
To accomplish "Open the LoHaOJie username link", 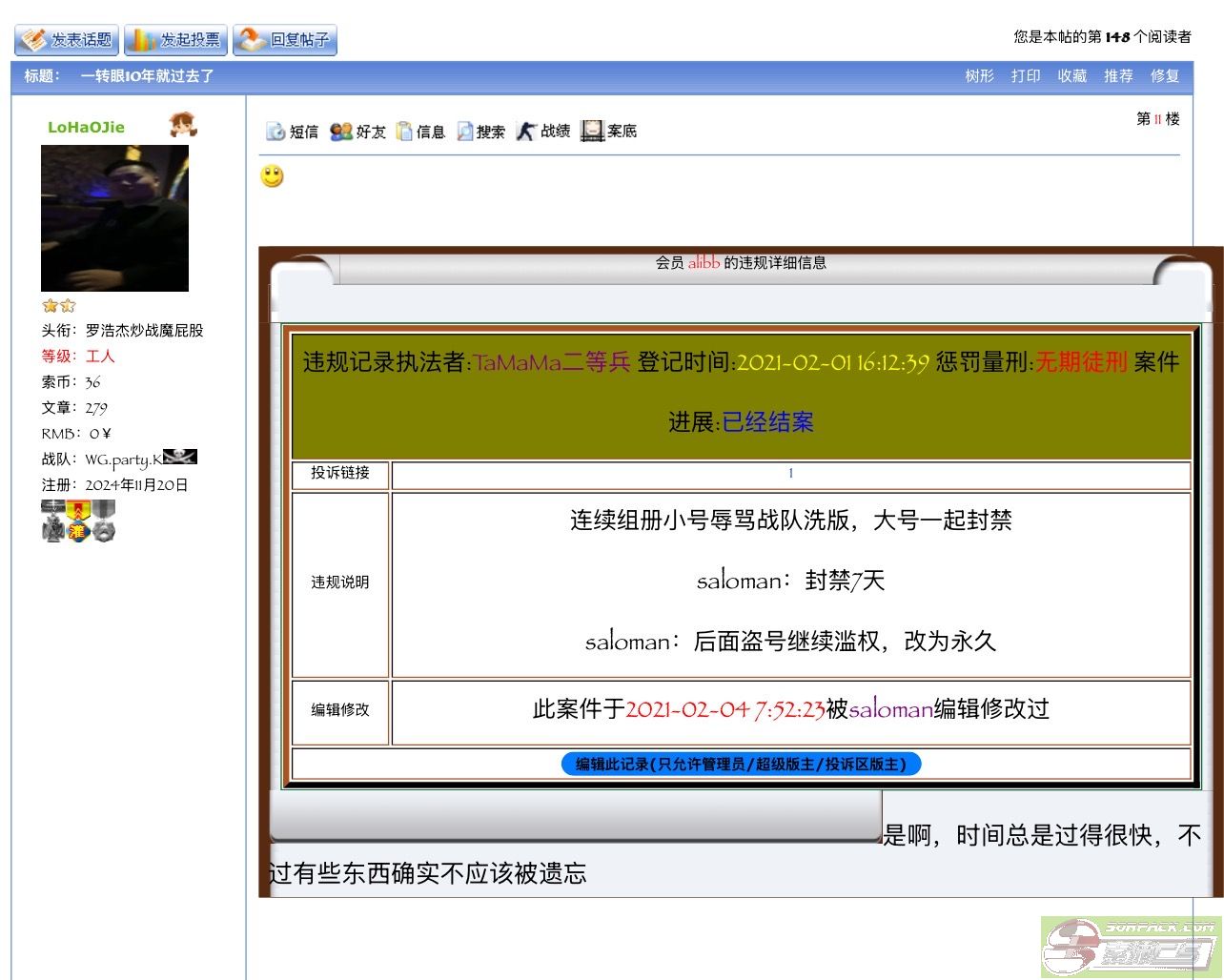I will (x=86, y=128).
